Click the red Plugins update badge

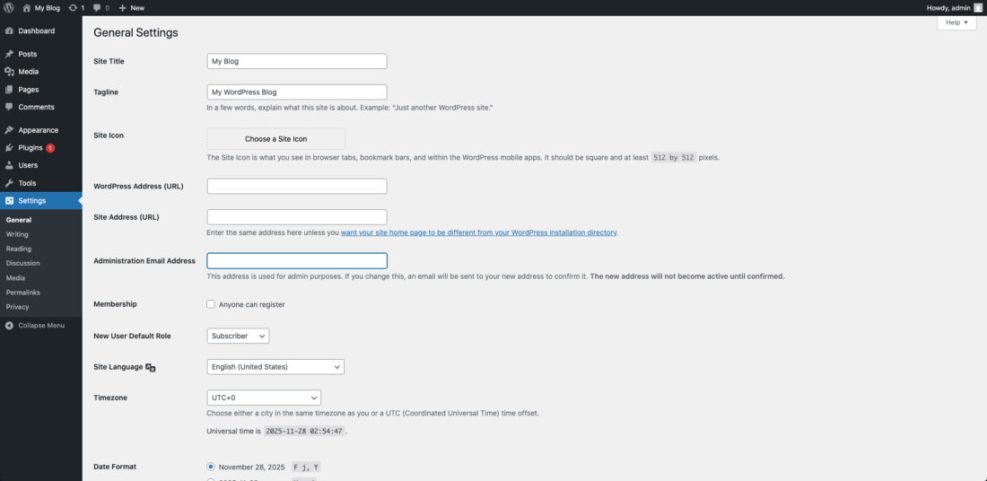50,148
